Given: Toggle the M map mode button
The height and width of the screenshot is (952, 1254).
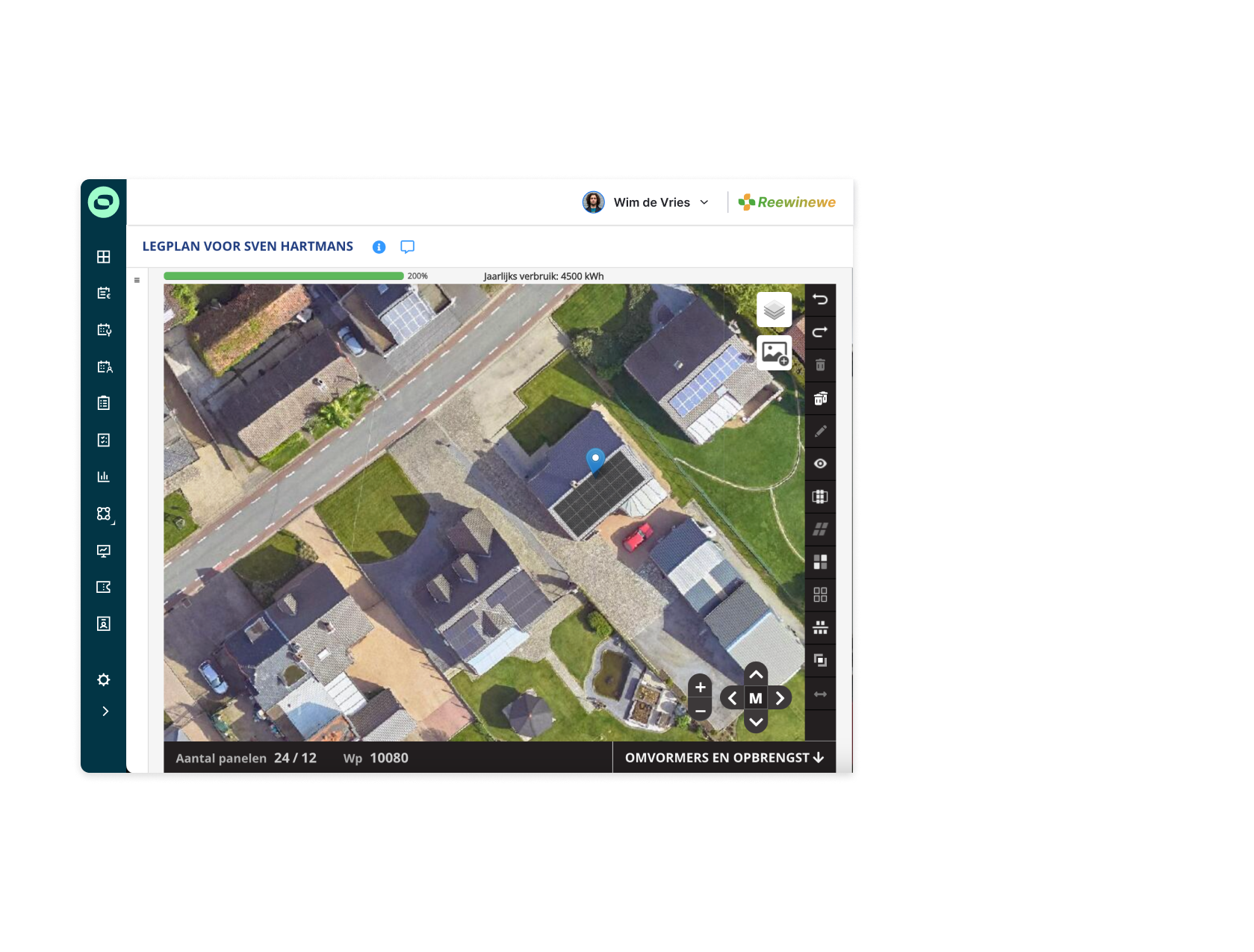Looking at the screenshot, I should coord(756,698).
